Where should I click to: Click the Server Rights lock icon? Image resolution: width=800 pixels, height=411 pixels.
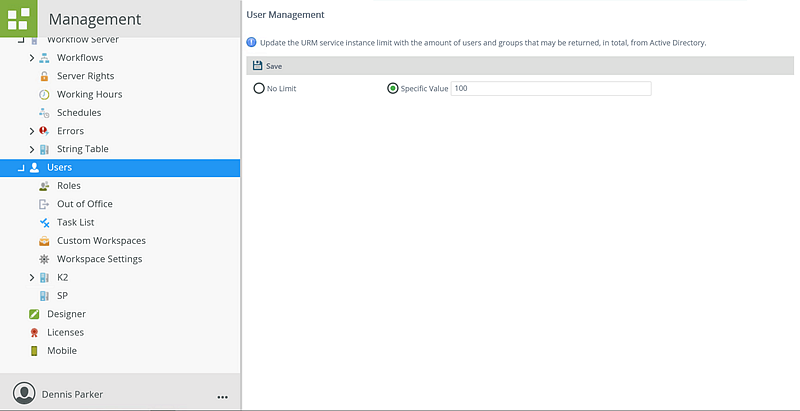click(x=44, y=76)
